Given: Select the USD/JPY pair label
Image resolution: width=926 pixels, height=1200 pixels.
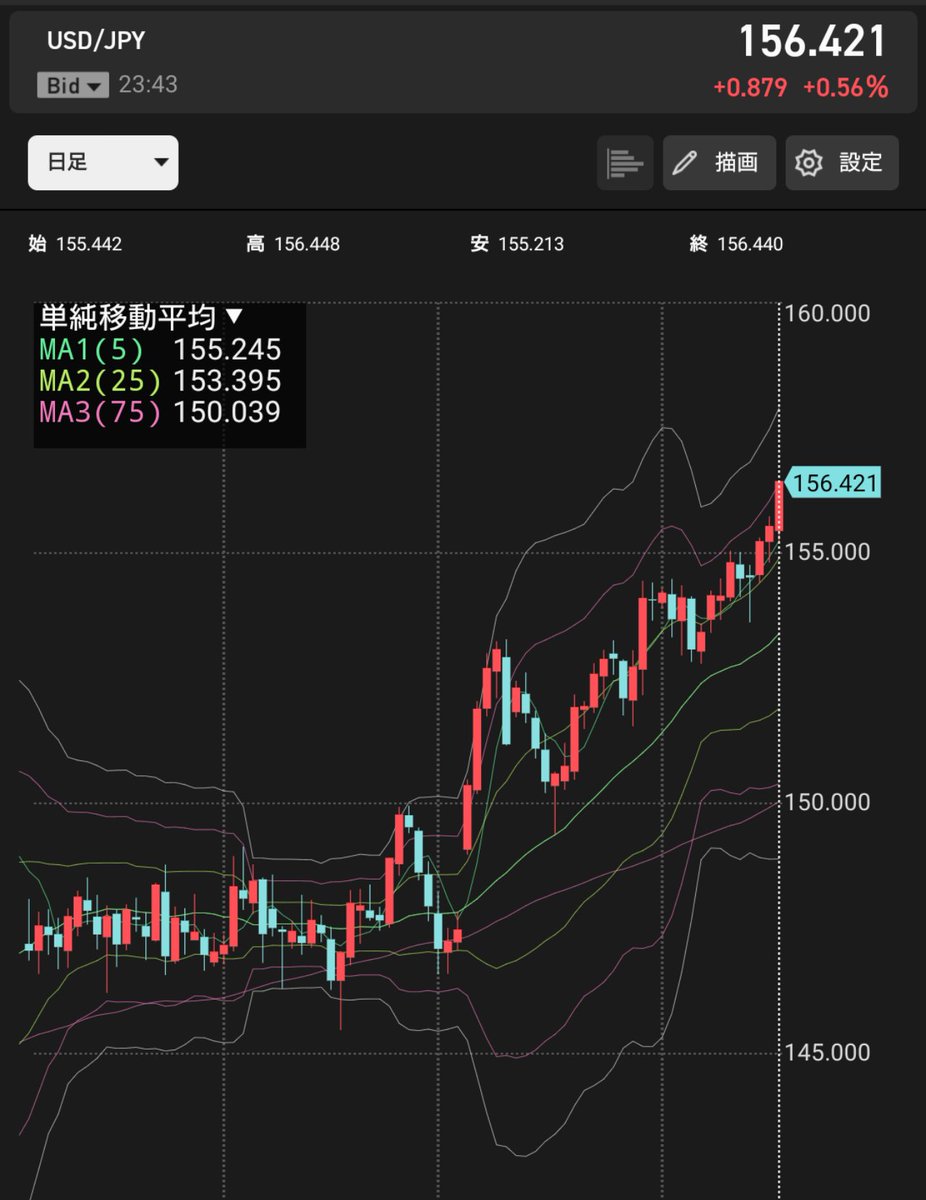Looking at the screenshot, I should click(96, 41).
